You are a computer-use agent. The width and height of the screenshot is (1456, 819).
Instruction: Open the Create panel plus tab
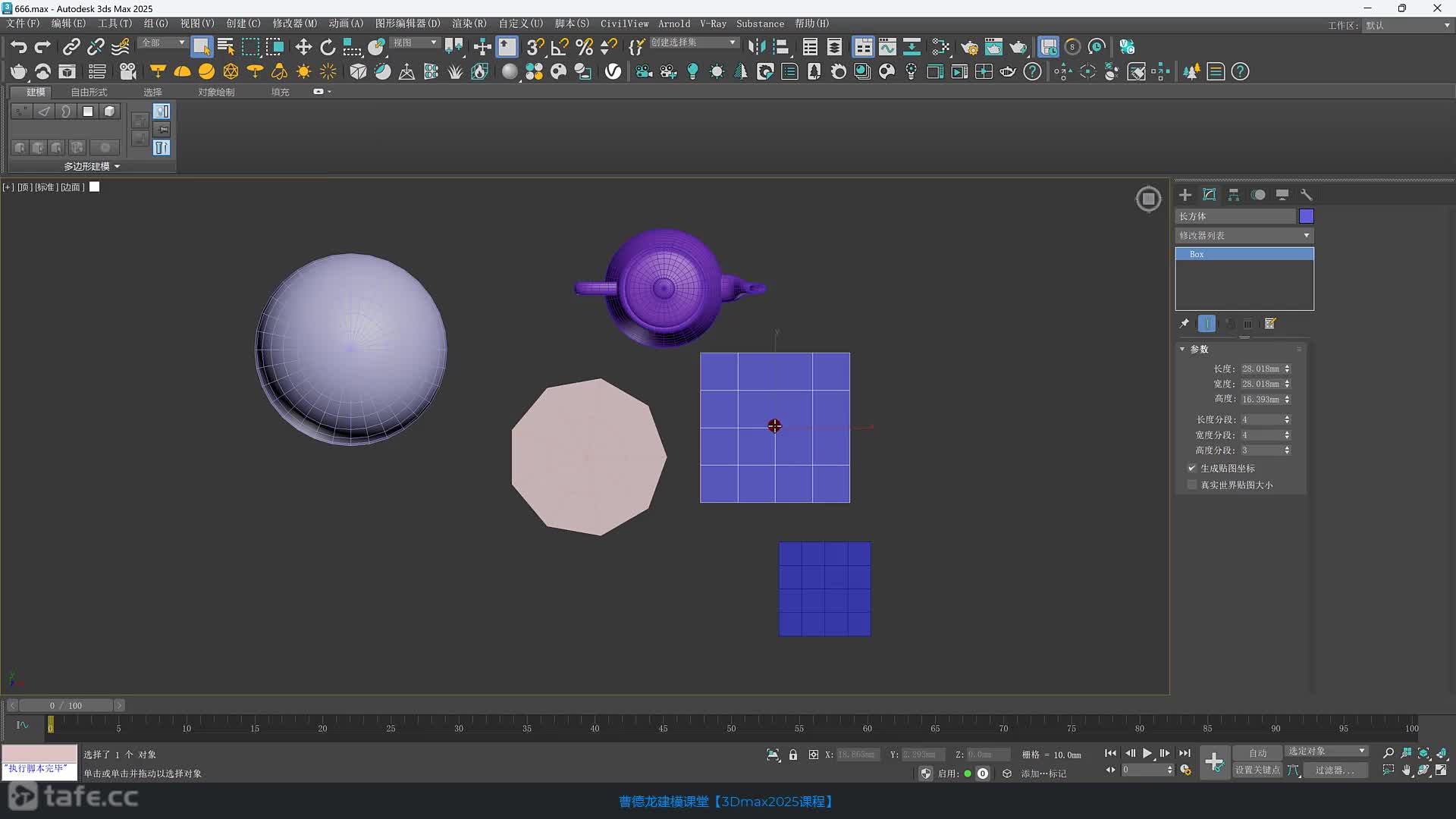[x=1185, y=195]
